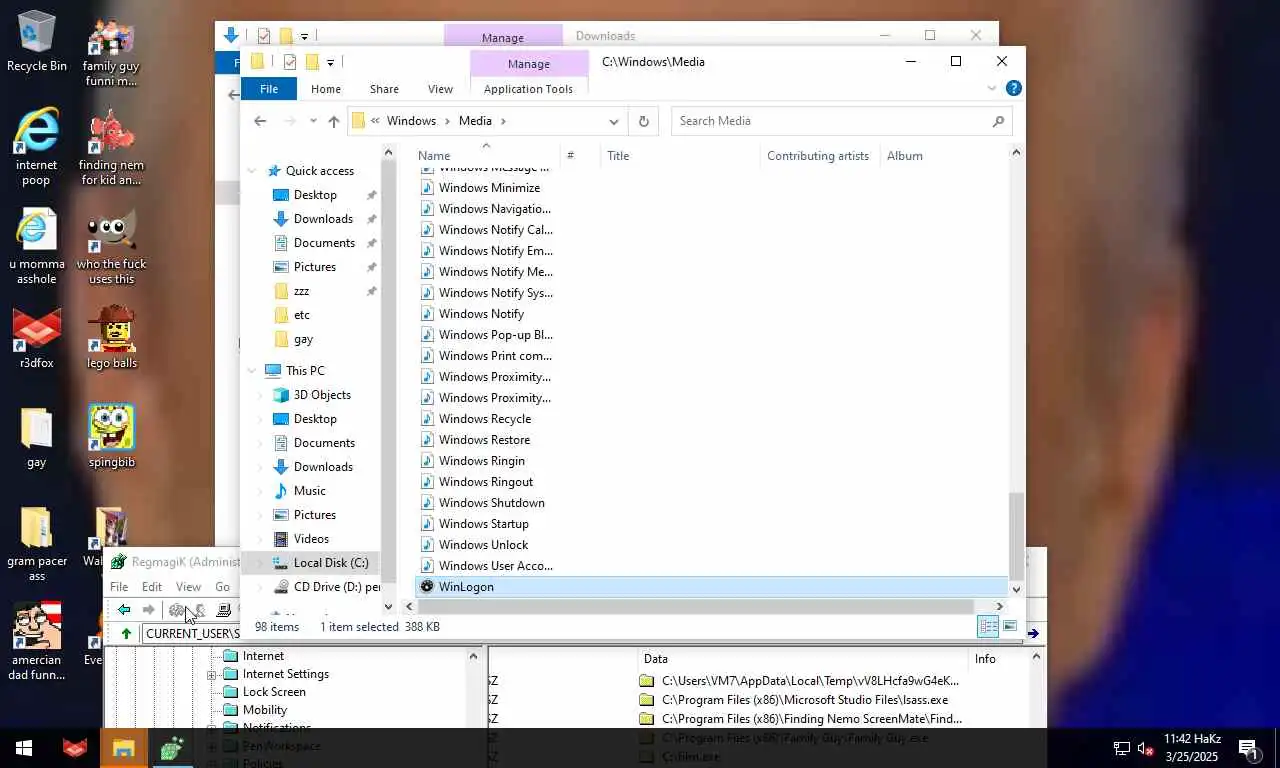Click muted volume icon in system tray
The width and height of the screenshot is (1280, 768).
point(1146,748)
